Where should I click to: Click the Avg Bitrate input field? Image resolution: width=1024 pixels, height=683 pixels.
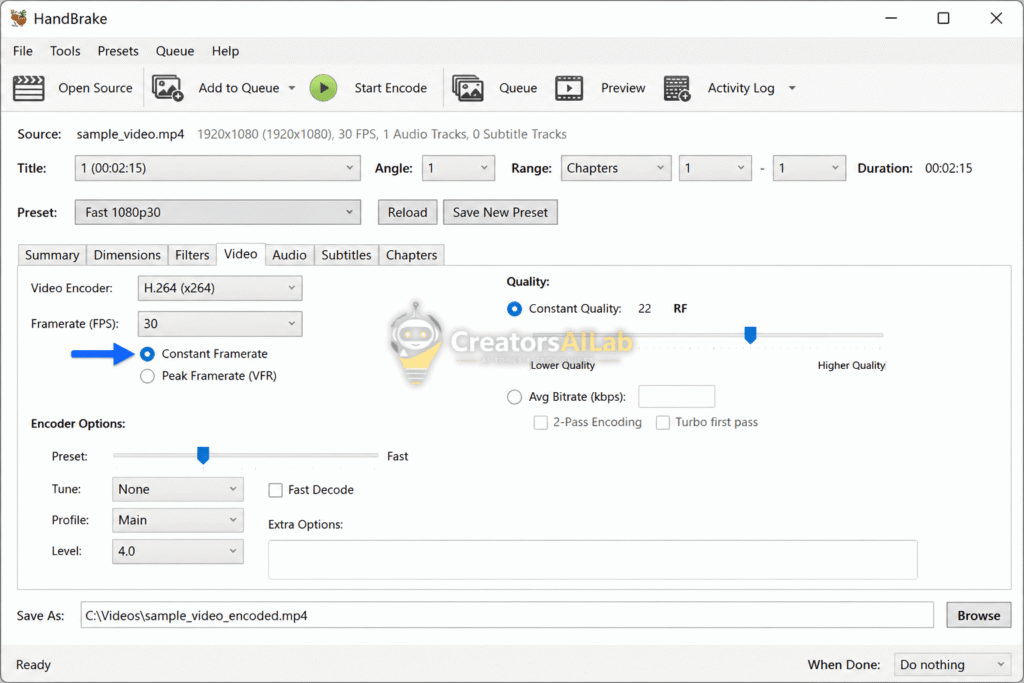coord(677,396)
